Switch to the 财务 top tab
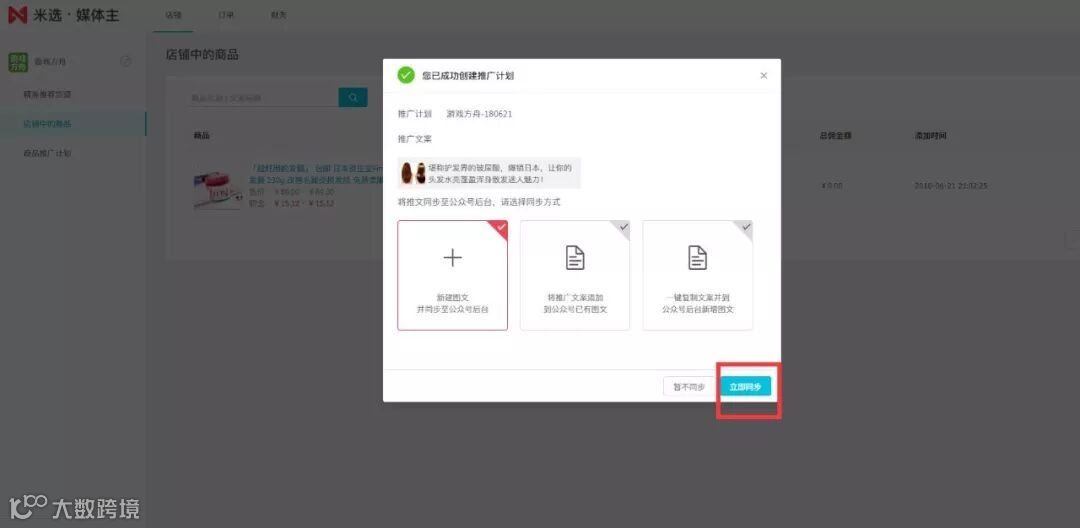Screen dimensions: 1080x528 [279, 15]
